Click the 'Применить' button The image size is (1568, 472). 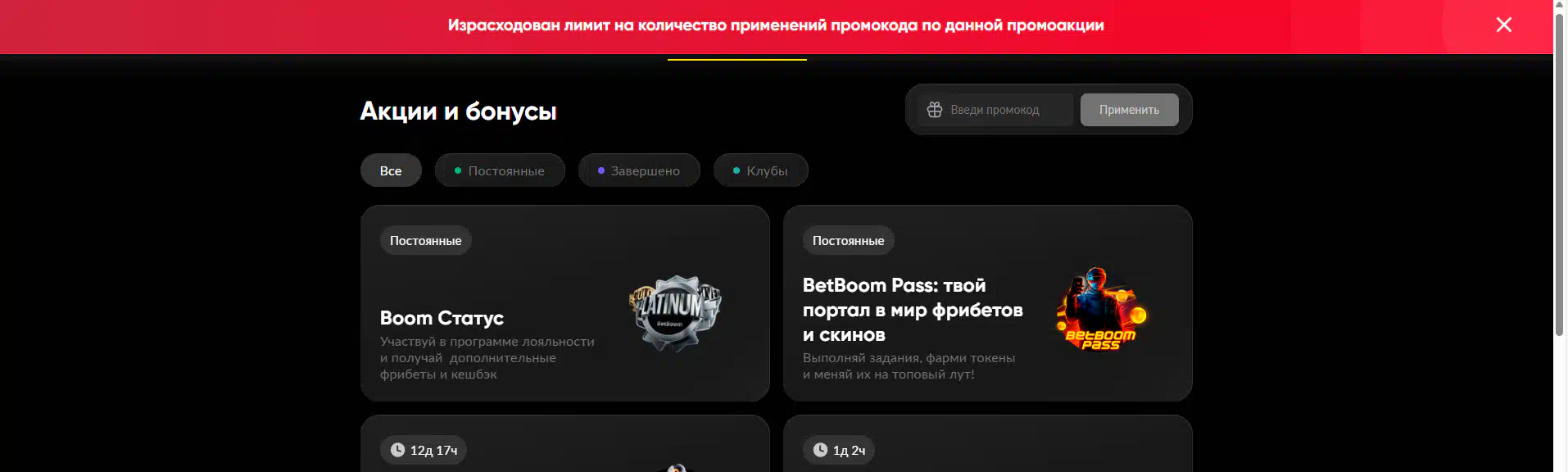pos(1129,110)
